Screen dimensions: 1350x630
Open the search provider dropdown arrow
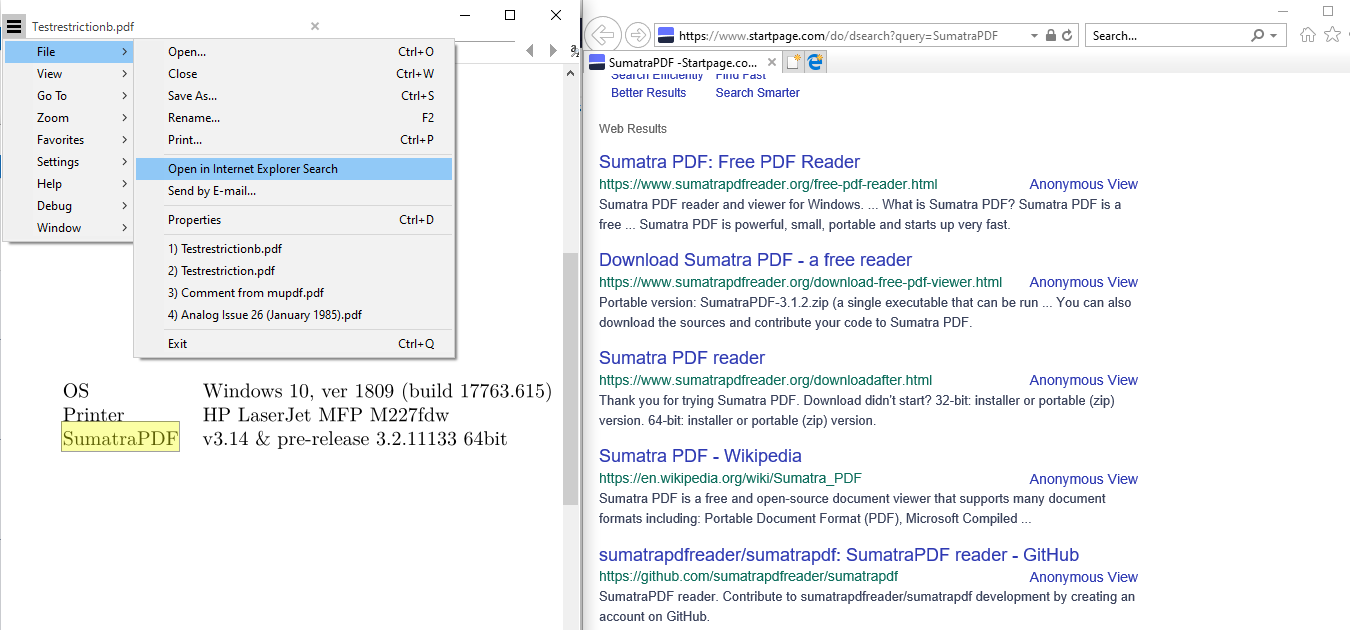click(1274, 34)
